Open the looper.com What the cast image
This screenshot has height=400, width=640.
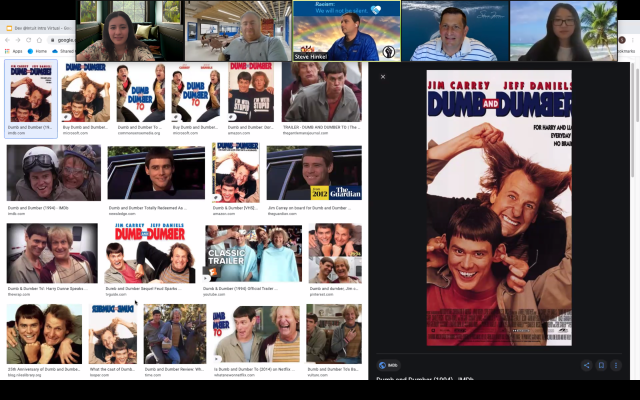(113, 334)
